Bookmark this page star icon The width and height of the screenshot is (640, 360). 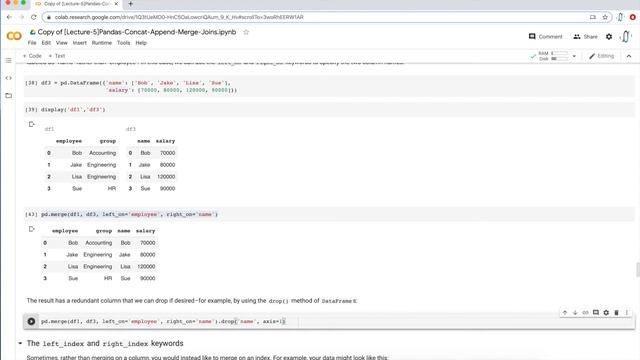[605, 17]
